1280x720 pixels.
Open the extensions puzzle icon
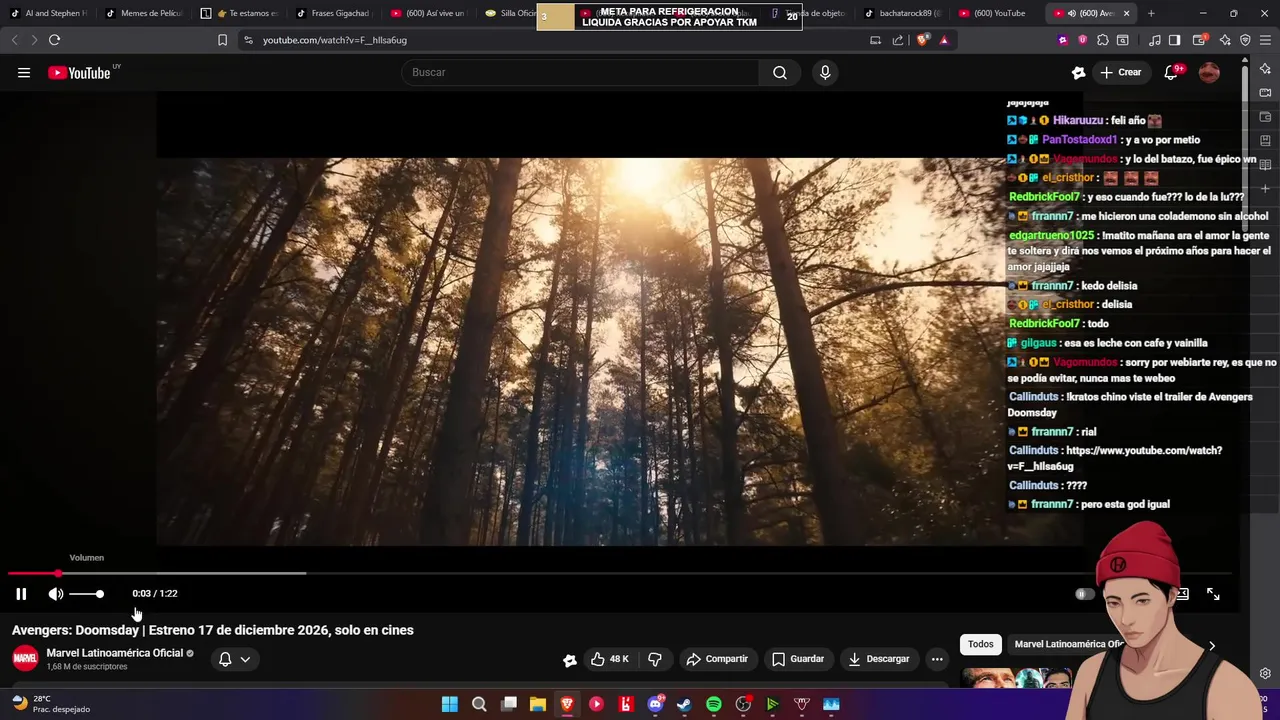click(x=1103, y=40)
